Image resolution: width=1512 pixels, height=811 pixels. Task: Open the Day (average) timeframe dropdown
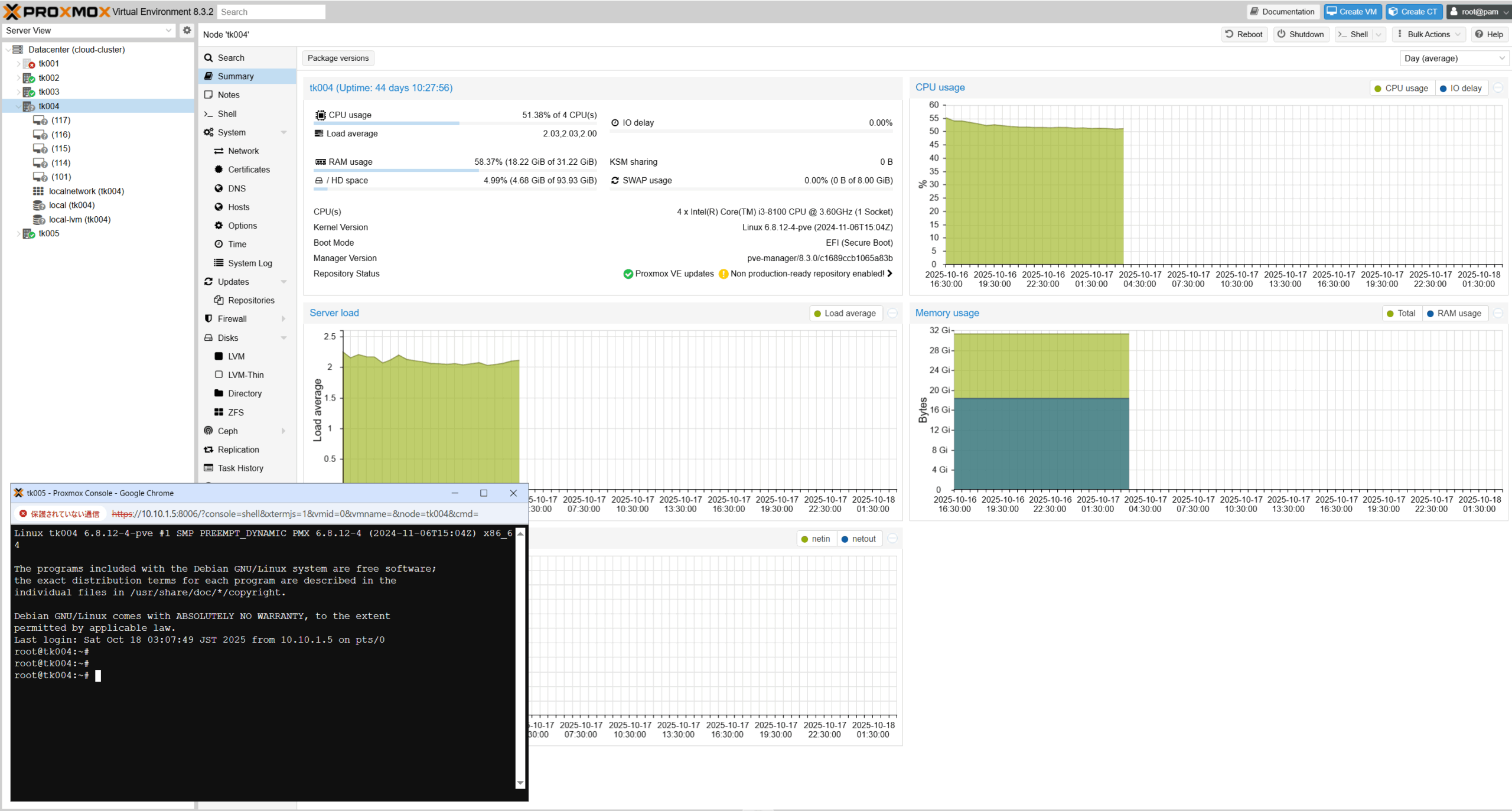tap(1454, 58)
